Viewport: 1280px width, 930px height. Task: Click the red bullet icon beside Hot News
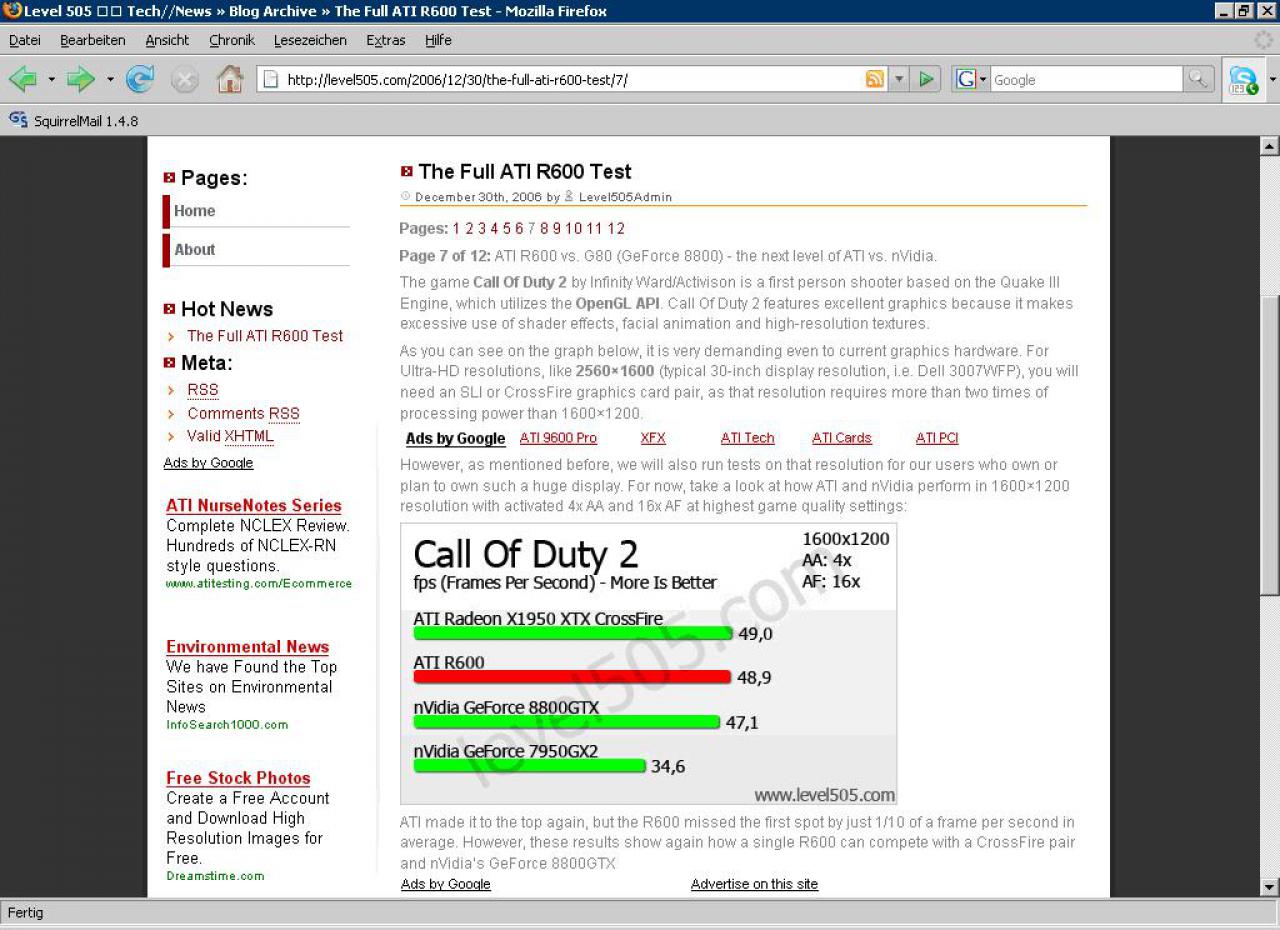(x=169, y=309)
